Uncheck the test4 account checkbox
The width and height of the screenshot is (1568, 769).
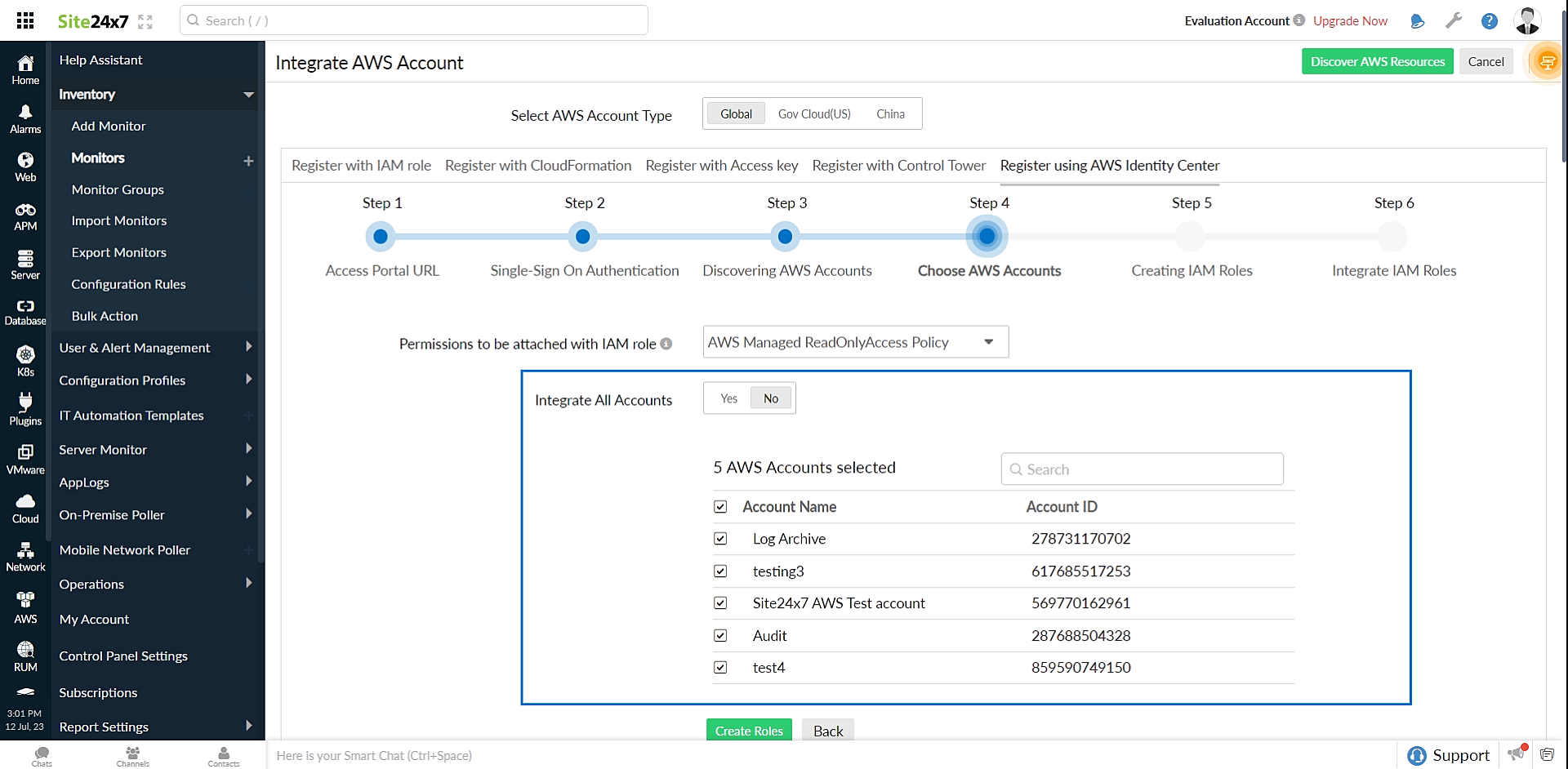coord(720,668)
